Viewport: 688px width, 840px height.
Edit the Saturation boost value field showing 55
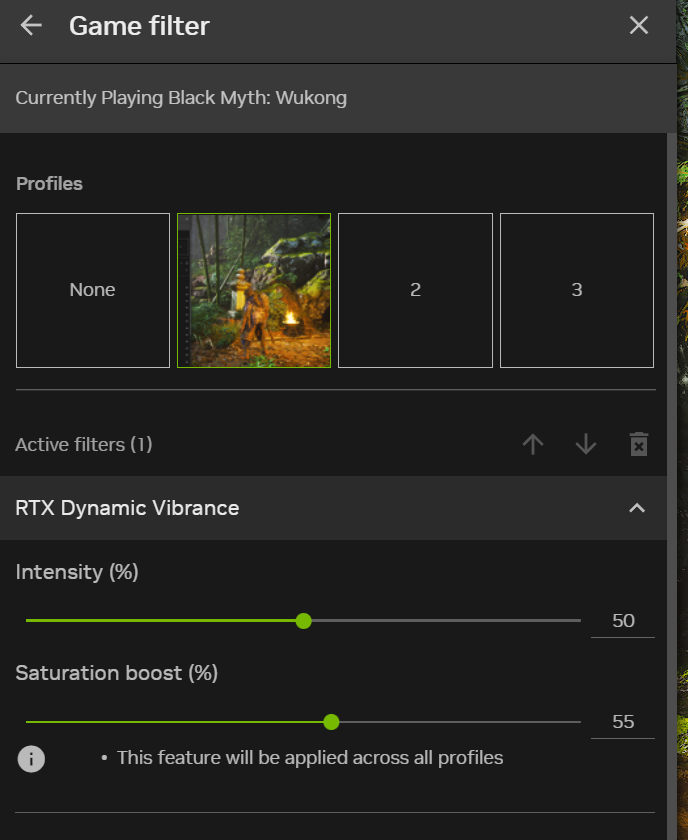pos(623,723)
